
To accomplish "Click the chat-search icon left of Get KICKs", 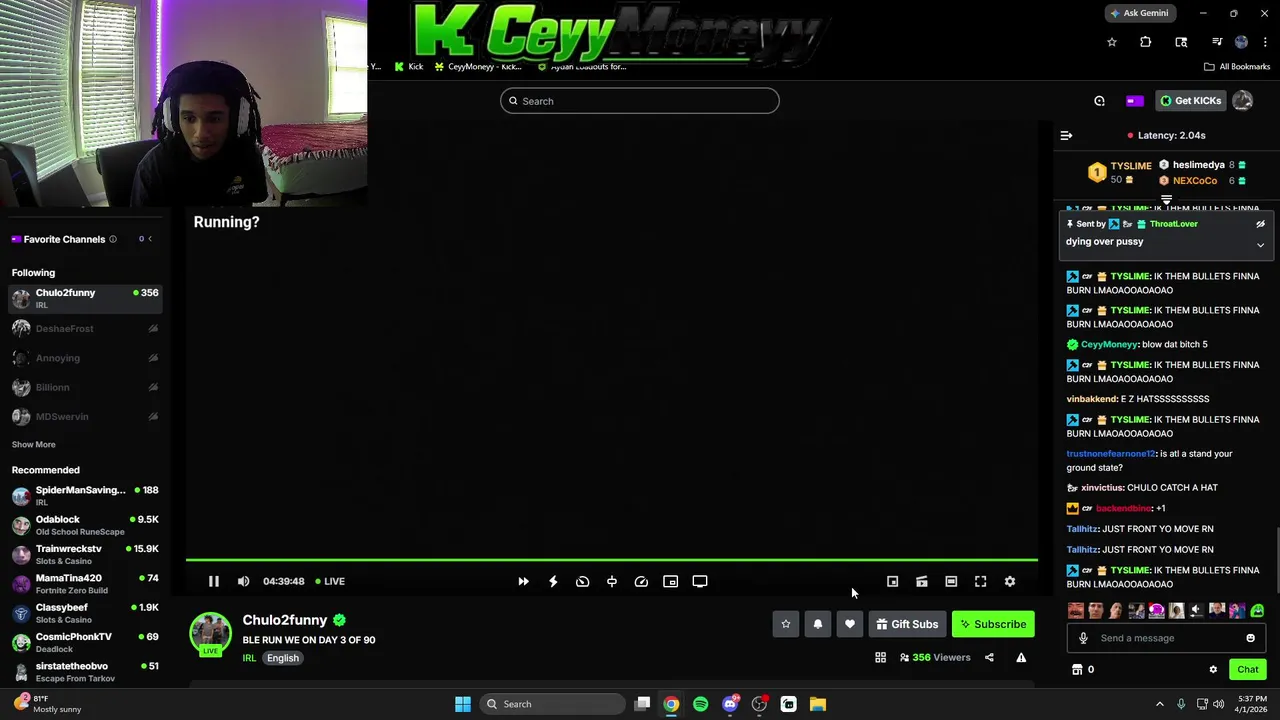I will [1099, 101].
